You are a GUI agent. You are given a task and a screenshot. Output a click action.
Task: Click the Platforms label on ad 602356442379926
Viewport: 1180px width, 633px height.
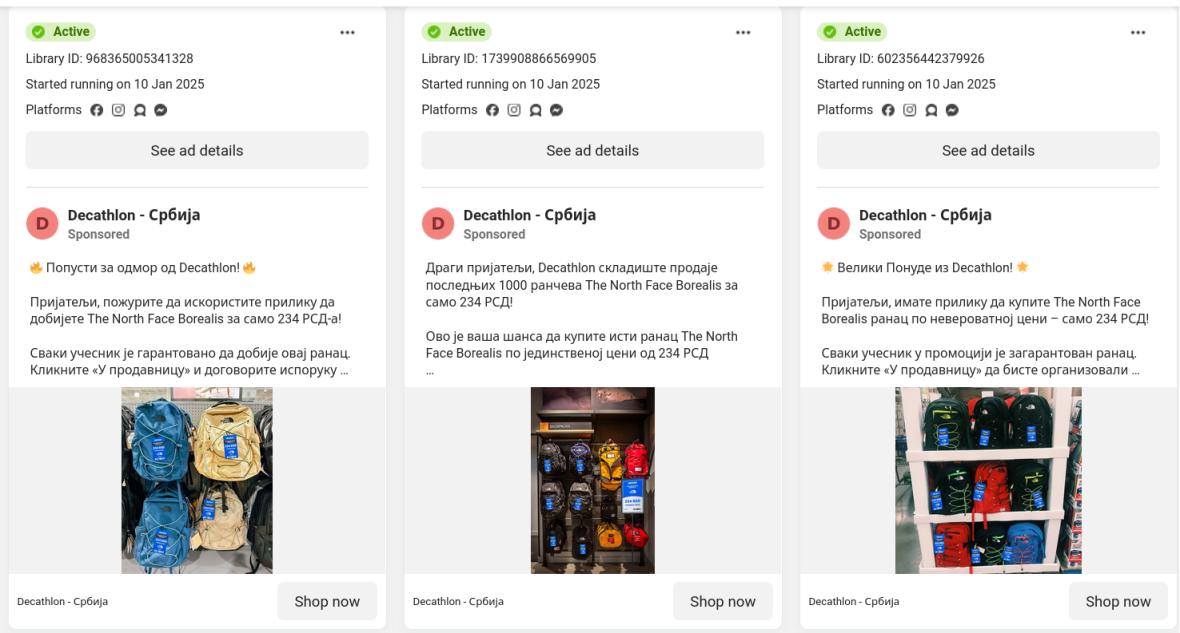845,109
